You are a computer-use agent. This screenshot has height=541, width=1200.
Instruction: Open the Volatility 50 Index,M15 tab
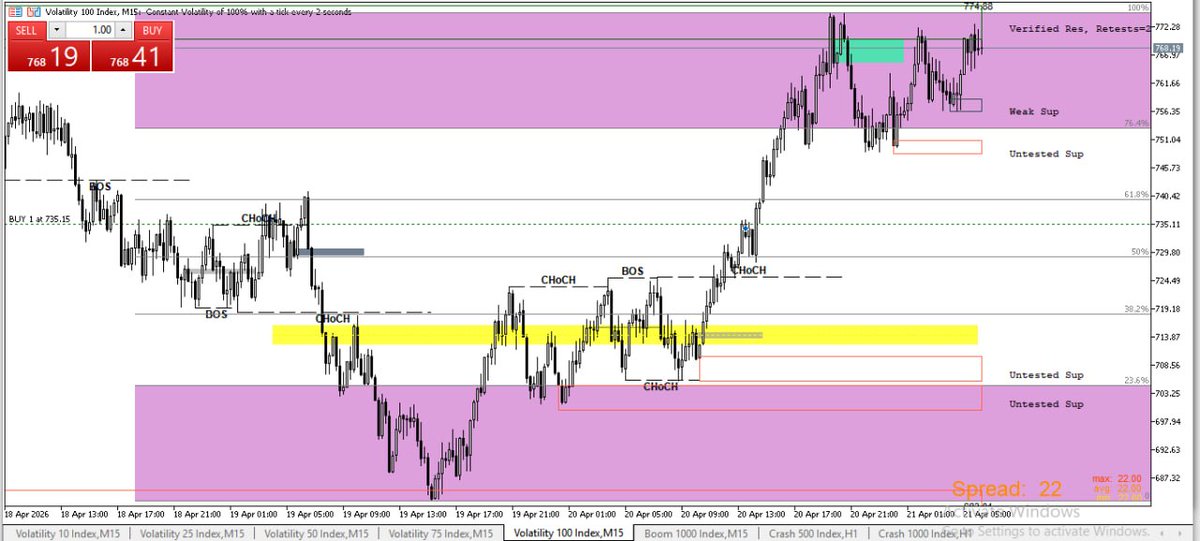tap(315, 533)
